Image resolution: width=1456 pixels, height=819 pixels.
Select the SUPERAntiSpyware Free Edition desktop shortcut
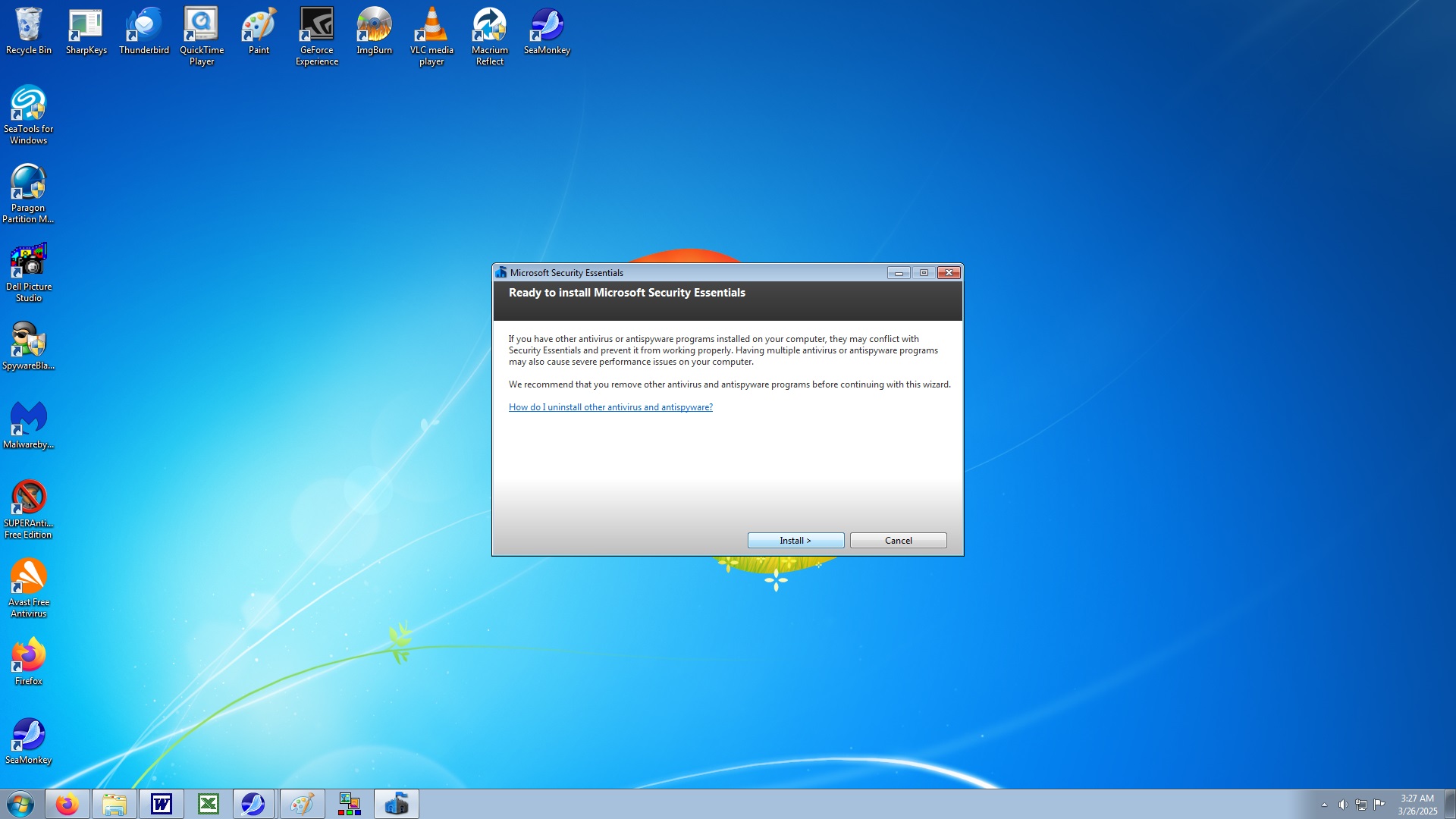pos(29,510)
